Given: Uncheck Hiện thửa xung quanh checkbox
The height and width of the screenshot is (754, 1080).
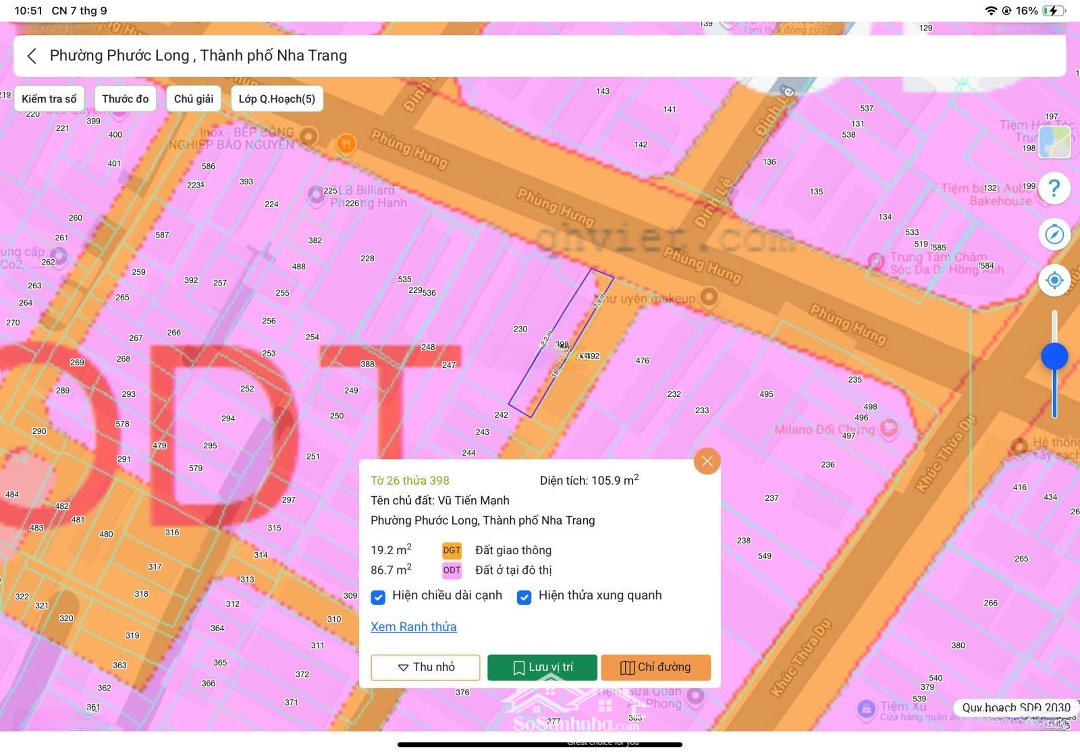Looking at the screenshot, I should pyautogui.click(x=524, y=597).
